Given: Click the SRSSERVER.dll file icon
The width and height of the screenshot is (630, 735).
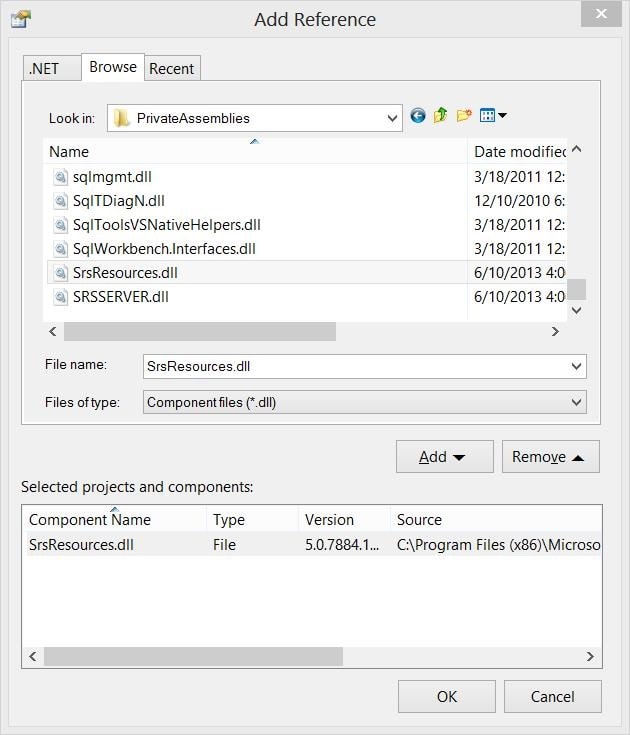Looking at the screenshot, I should pyautogui.click(x=60, y=297).
